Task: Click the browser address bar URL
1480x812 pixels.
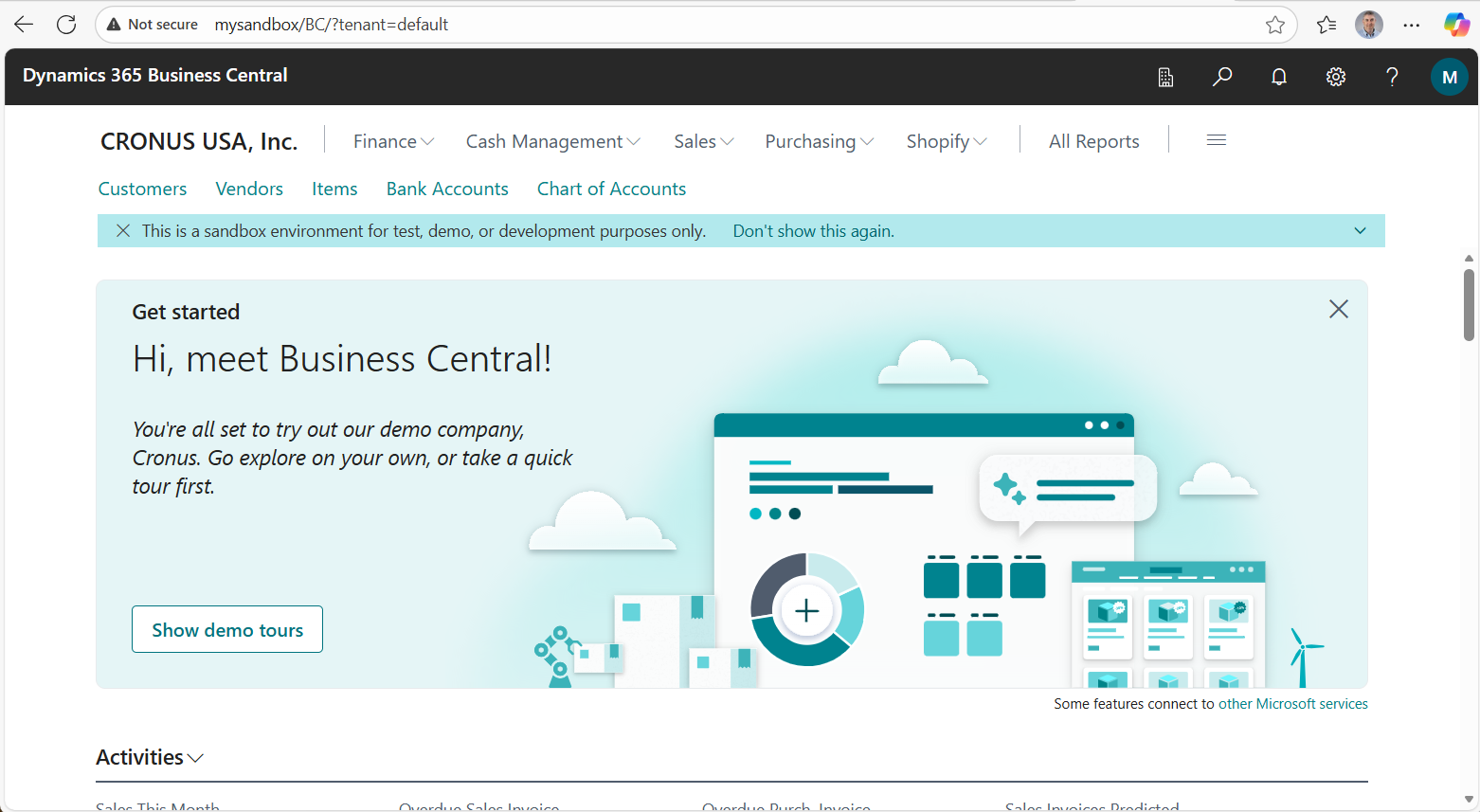Action: [x=332, y=25]
